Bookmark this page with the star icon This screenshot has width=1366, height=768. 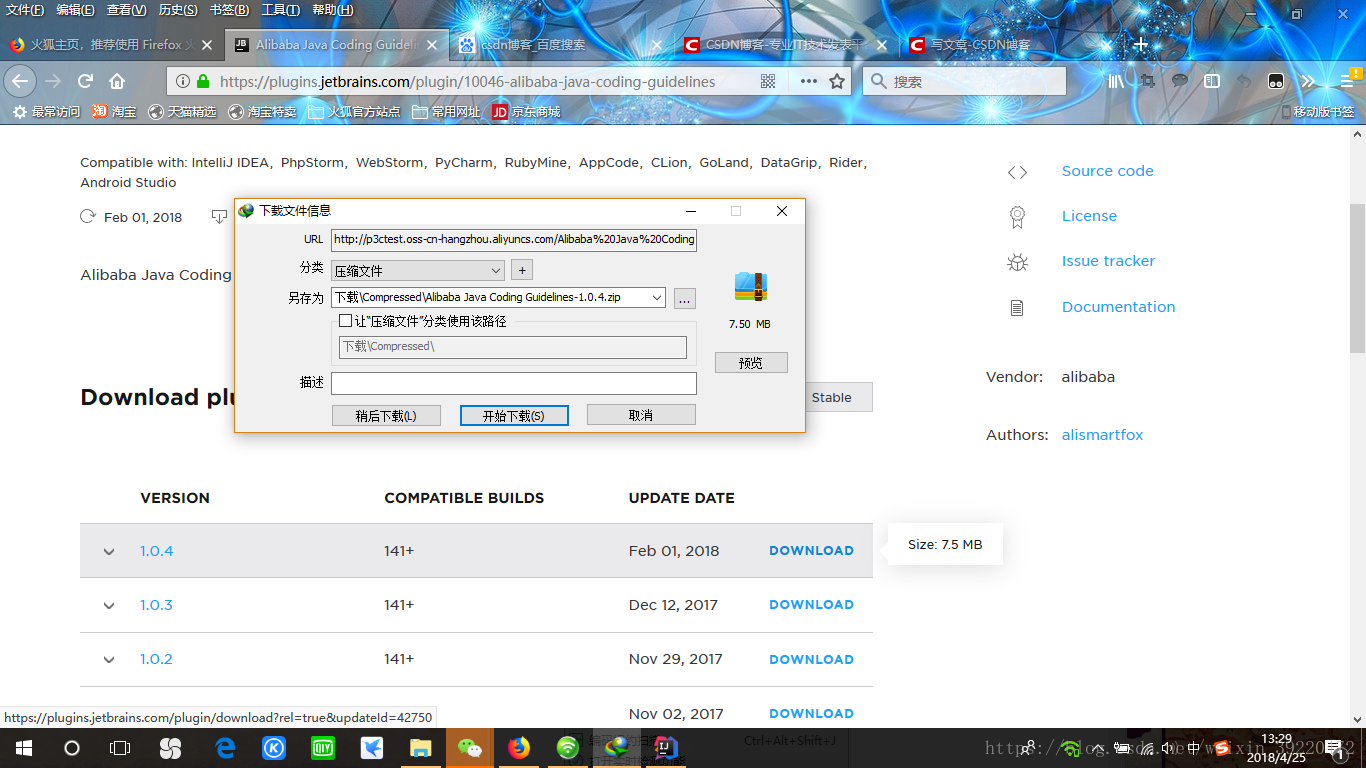click(x=837, y=81)
